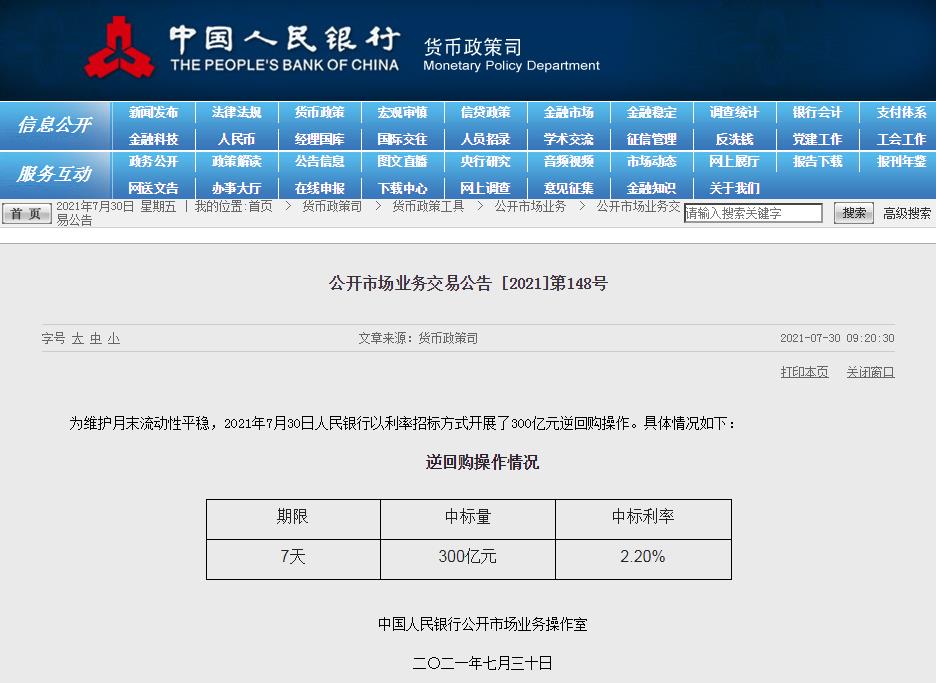This screenshot has width=936, height=683.
Task: Click the 首页 home button
Action: [x=26, y=213]
